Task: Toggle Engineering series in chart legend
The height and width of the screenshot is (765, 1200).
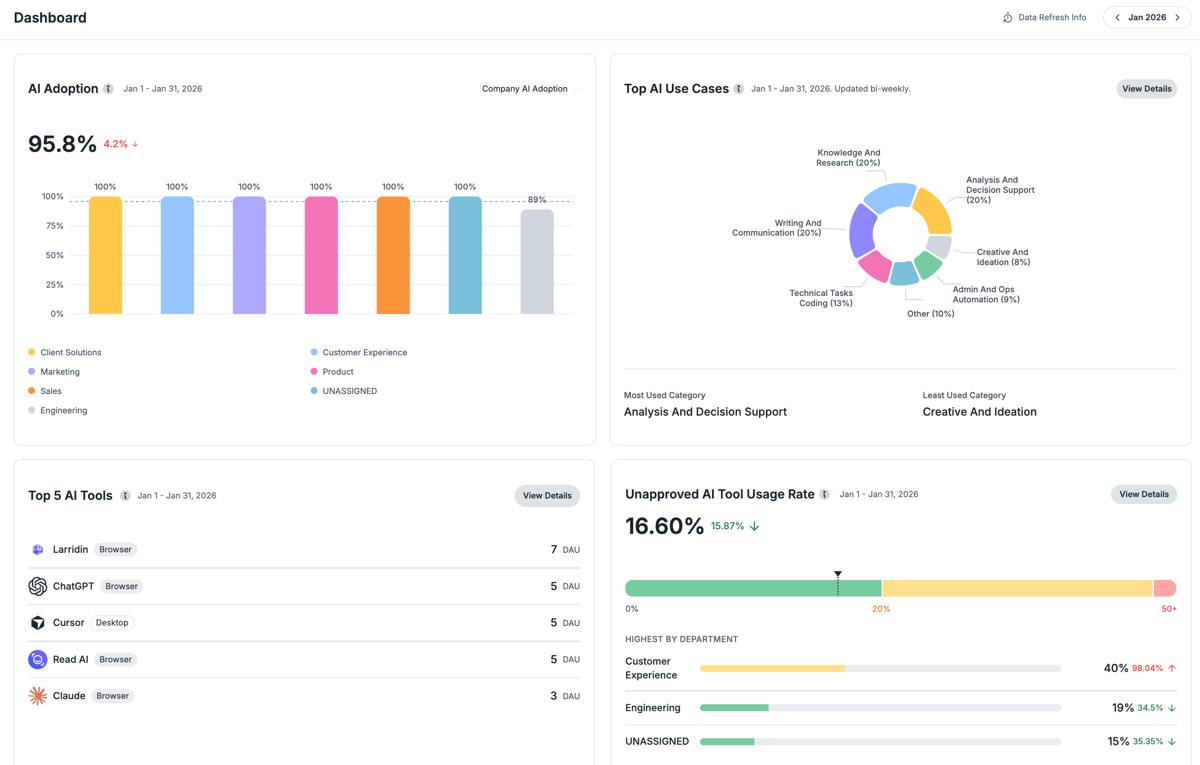Action: [63, 410]
